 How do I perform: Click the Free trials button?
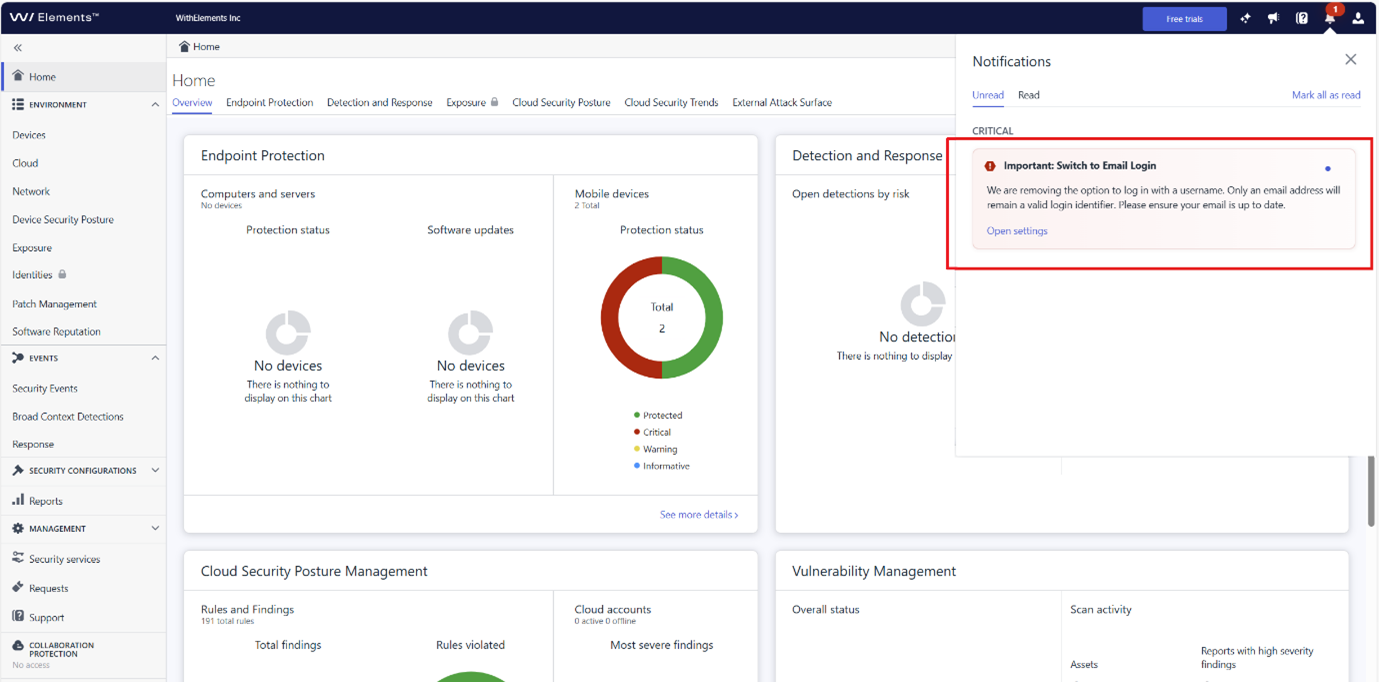point(1184,19)
